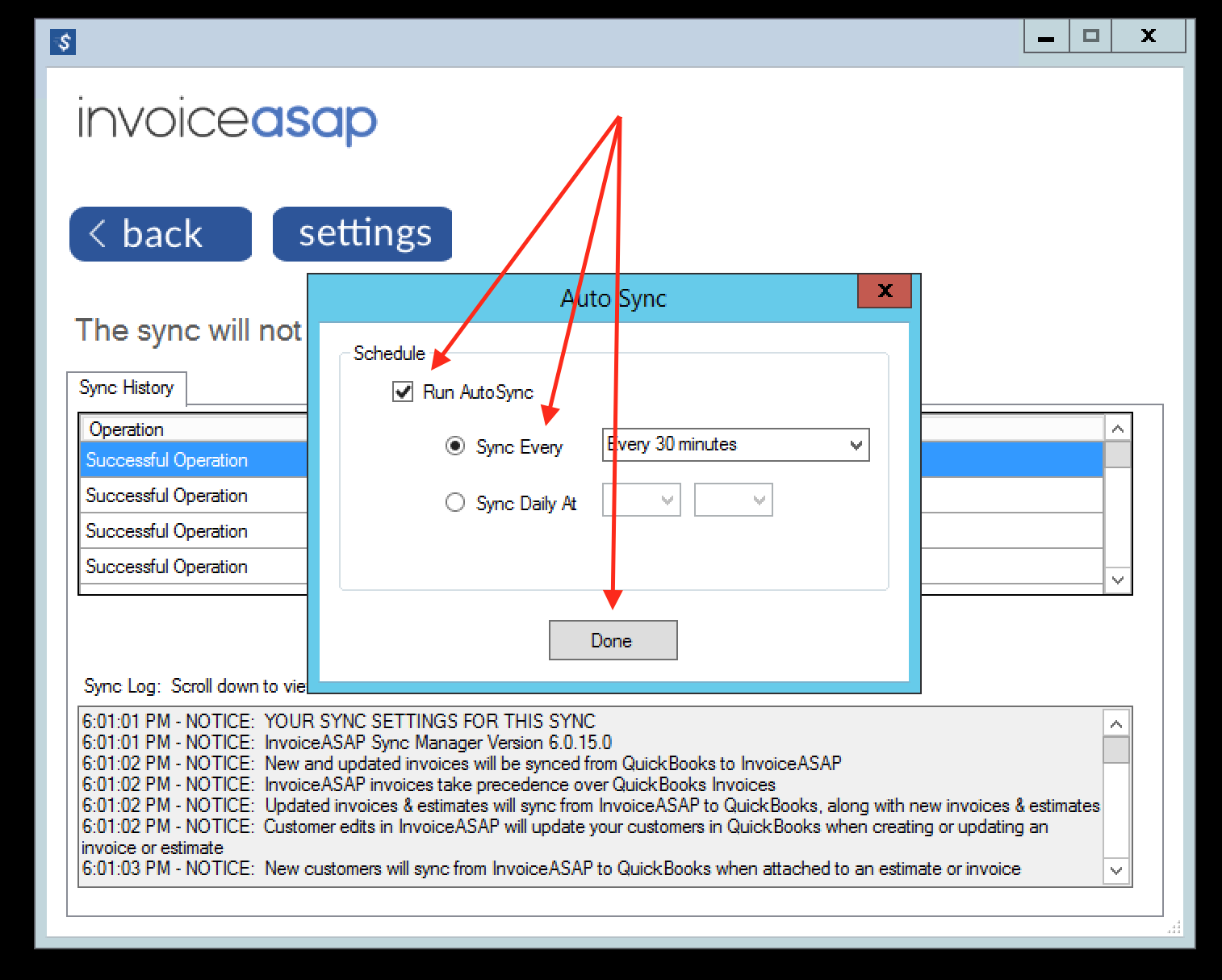Switch to the Sync History tab

pos(127,388)
